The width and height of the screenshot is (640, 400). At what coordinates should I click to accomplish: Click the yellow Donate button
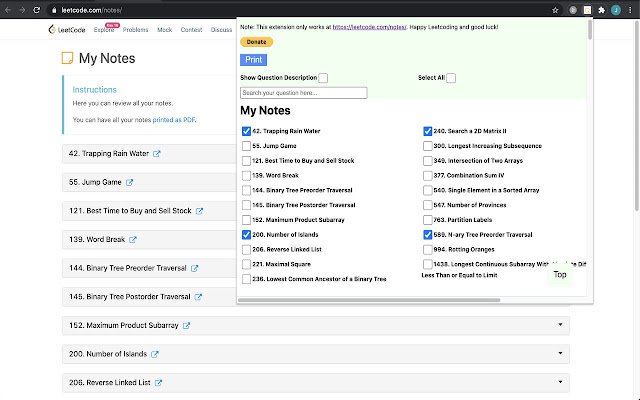[x=256, y=42]
